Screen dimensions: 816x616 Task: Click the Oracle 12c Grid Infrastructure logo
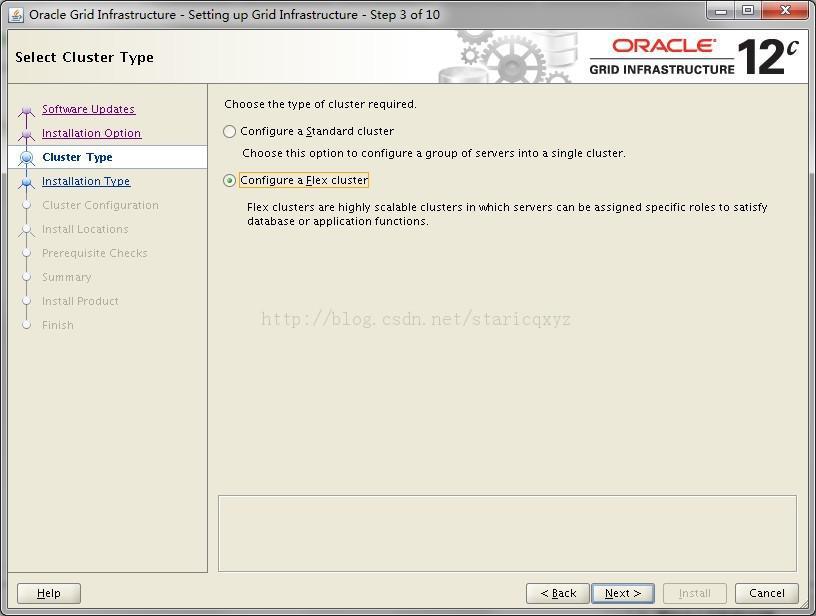694,57
